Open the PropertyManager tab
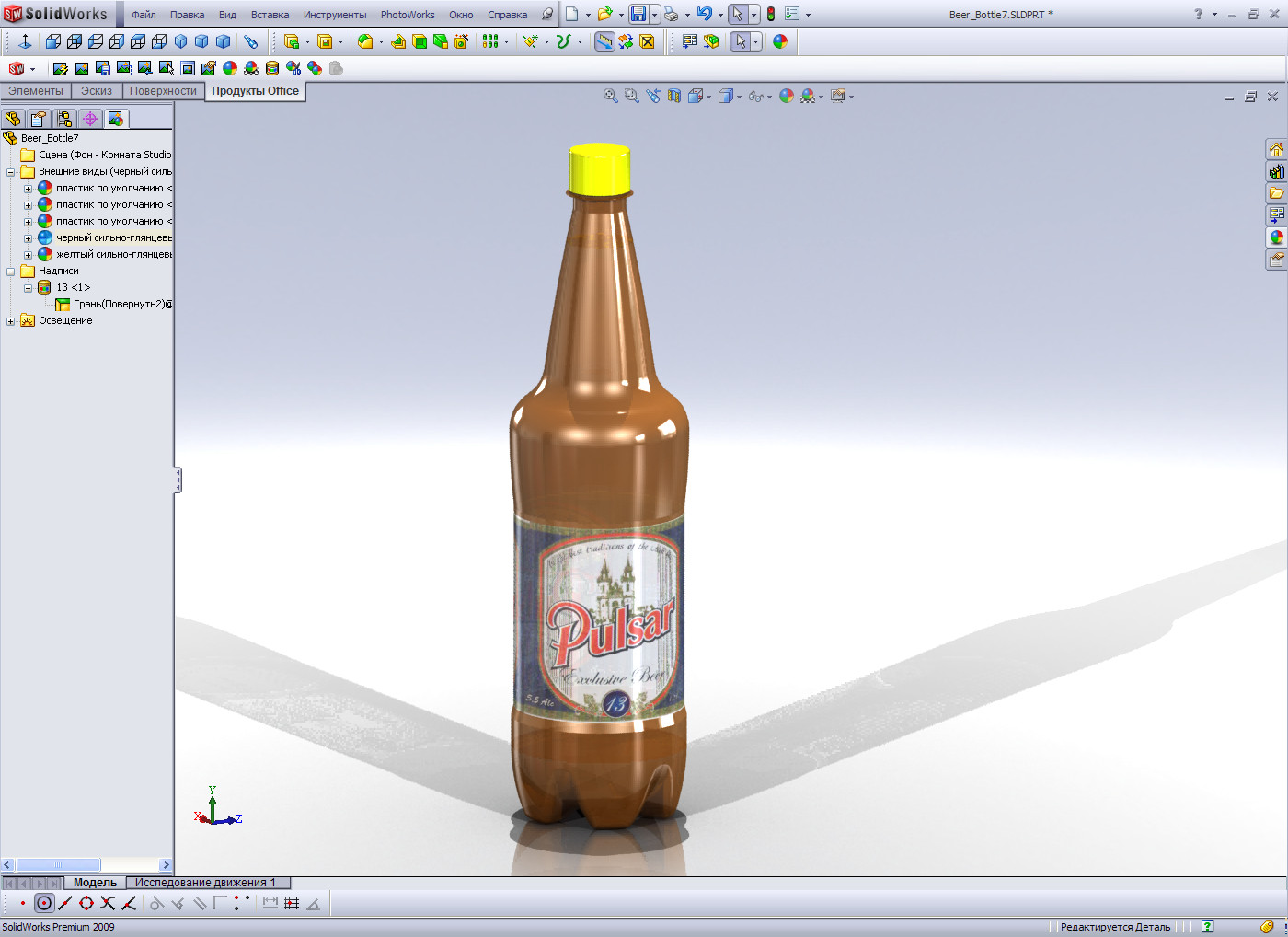 point(39,119)
